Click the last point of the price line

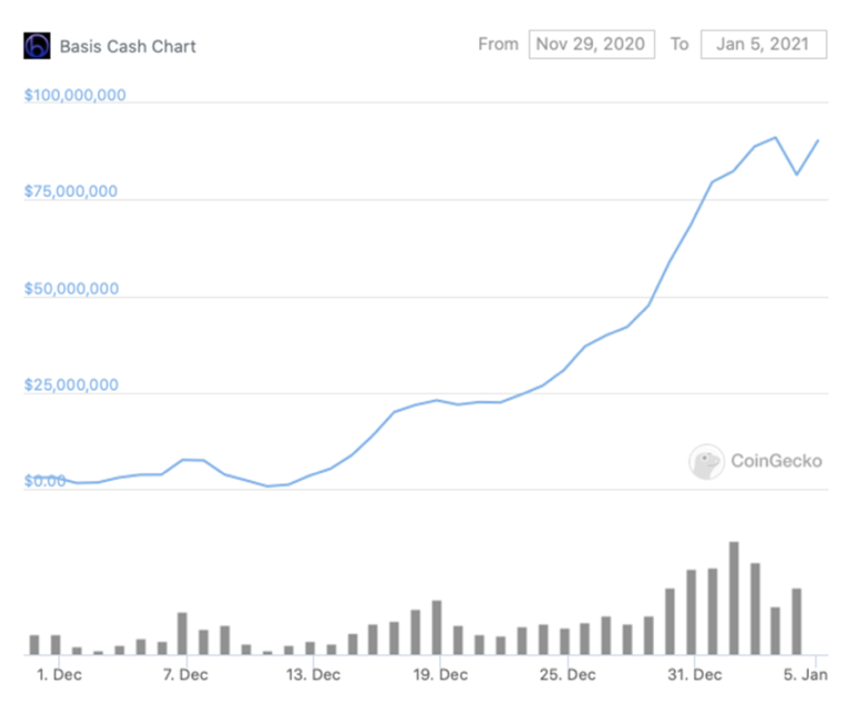tap(818, 140)
